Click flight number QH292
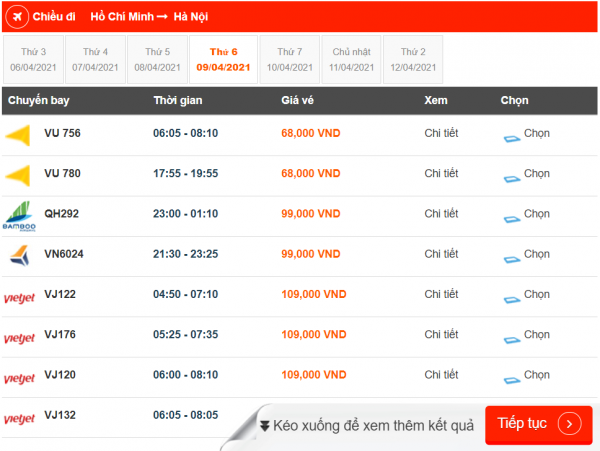The height and width of the screenshot is (451, 600). 62,213
